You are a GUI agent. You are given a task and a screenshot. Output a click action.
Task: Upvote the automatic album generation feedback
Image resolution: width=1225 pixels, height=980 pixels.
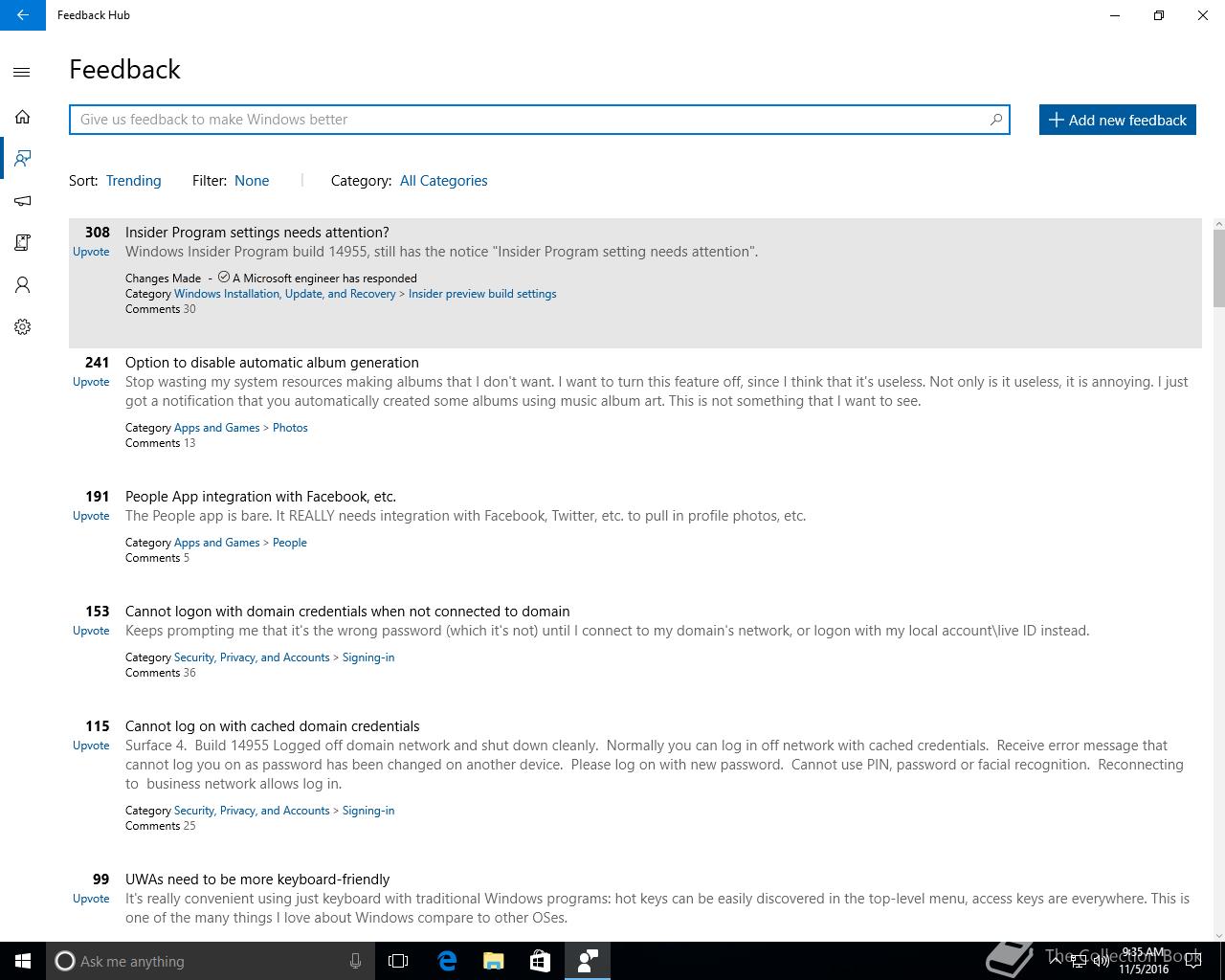coord(91,382)
